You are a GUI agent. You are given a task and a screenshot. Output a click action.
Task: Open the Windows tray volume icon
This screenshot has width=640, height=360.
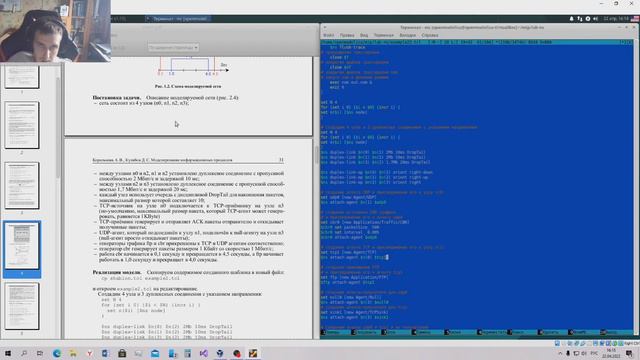pyautogui.click(x=584, y=353)
